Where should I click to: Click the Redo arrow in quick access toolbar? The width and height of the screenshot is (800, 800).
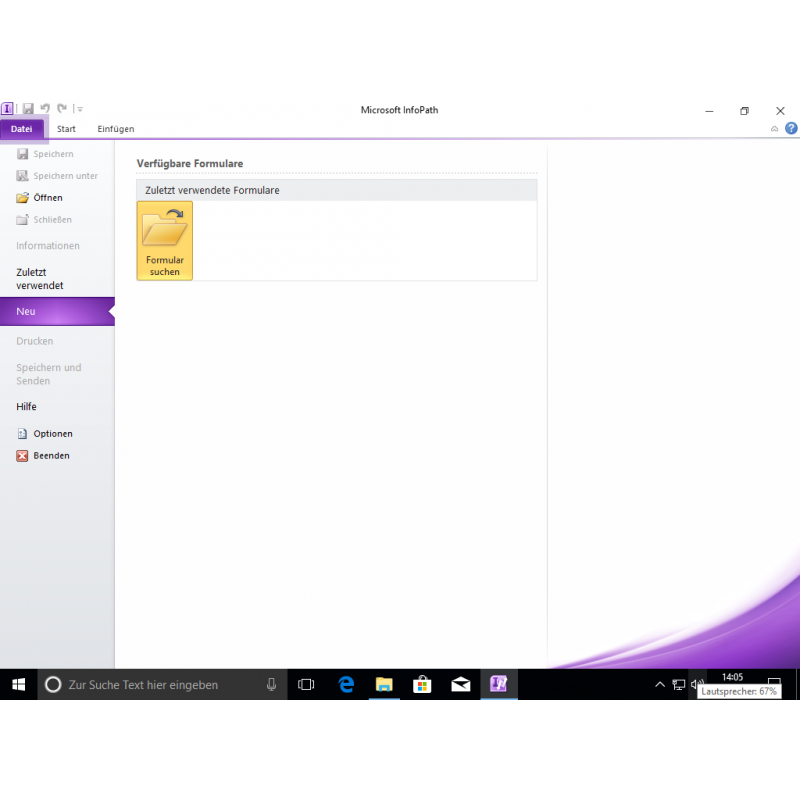62,109
